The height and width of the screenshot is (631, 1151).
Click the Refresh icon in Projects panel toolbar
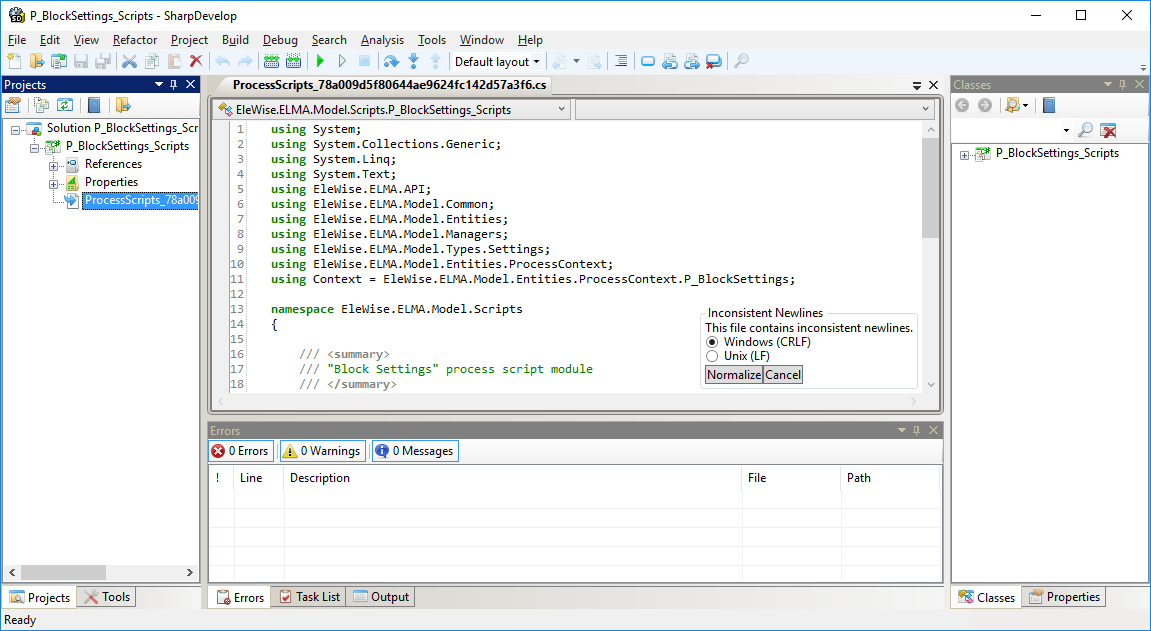click(x=65, y=105)
